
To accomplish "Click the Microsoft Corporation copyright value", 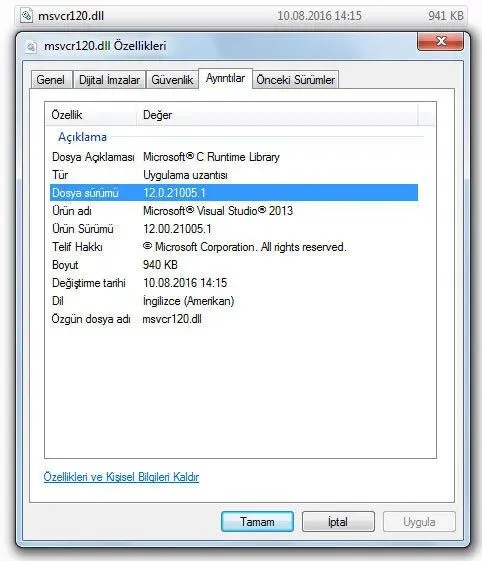I will point(244,247).
